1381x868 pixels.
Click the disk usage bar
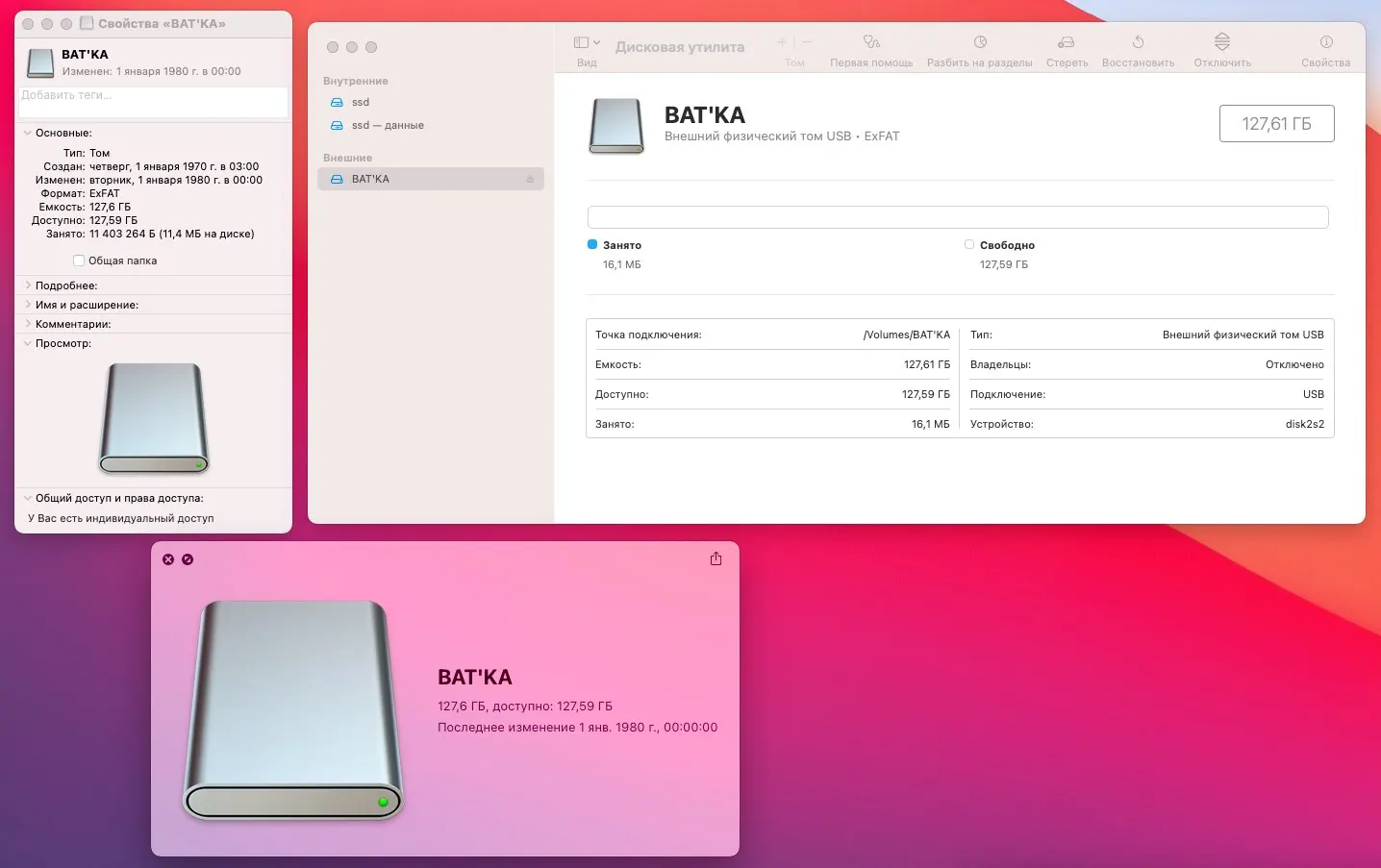tap(958, 217)
